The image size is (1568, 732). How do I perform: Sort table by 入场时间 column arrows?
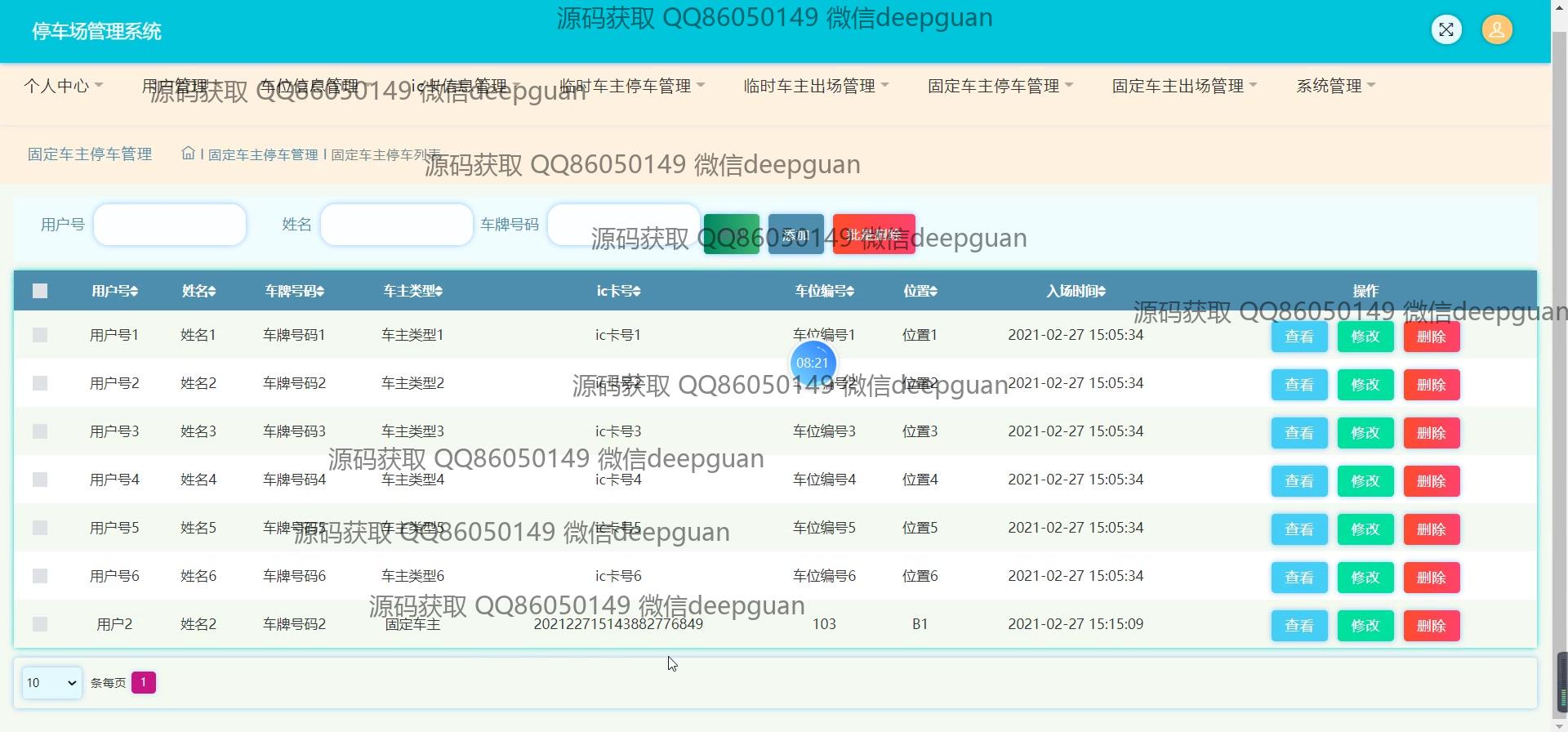coord(1102,292)
